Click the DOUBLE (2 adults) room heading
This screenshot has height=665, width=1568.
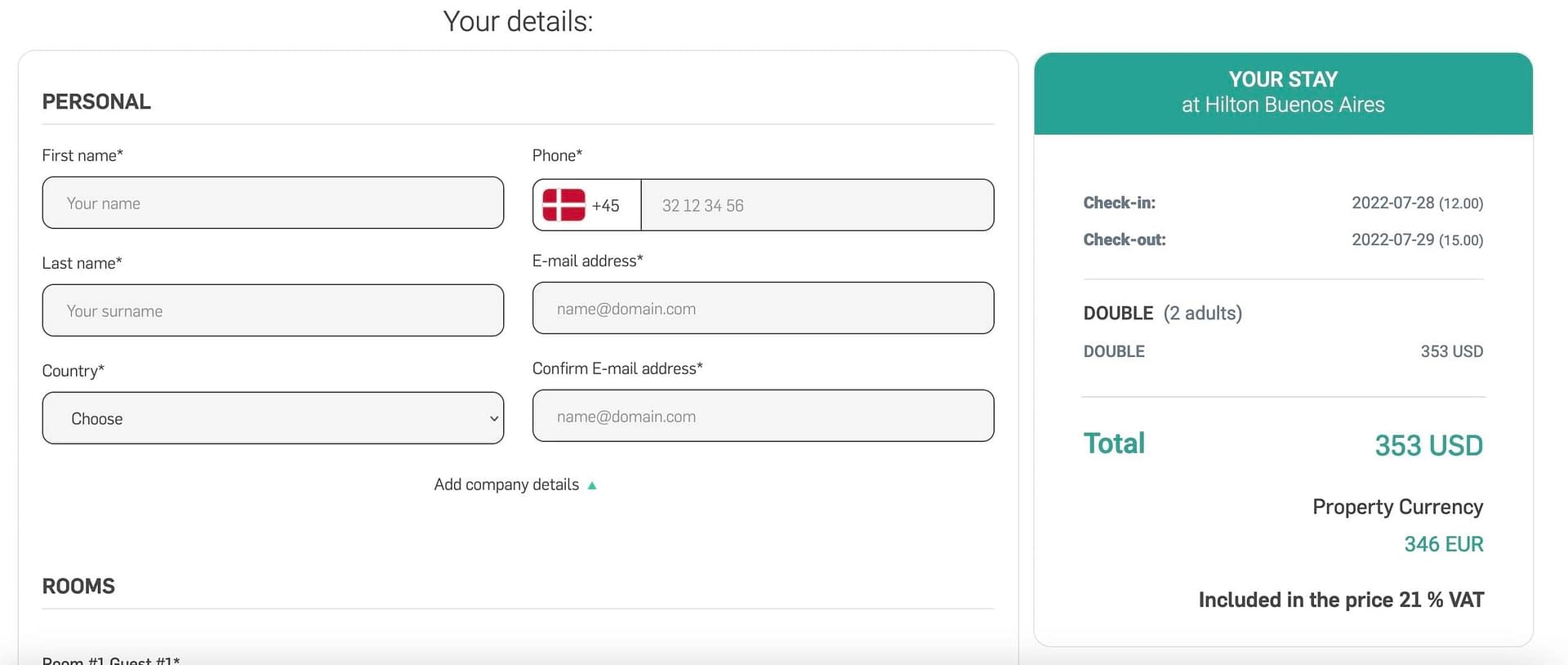tap(1162, 313)
